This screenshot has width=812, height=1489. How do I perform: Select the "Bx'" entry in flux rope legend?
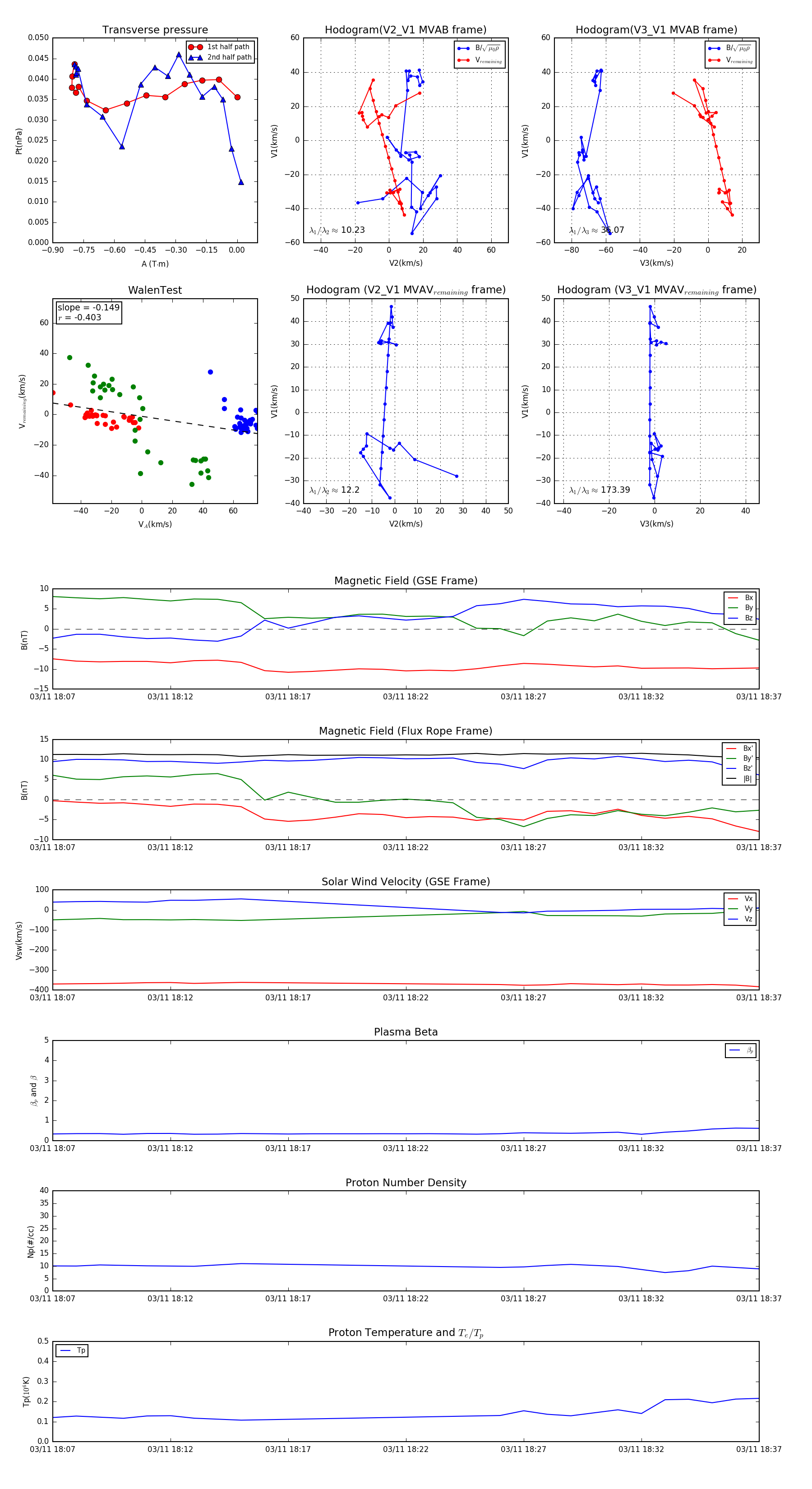click(740, 748)
